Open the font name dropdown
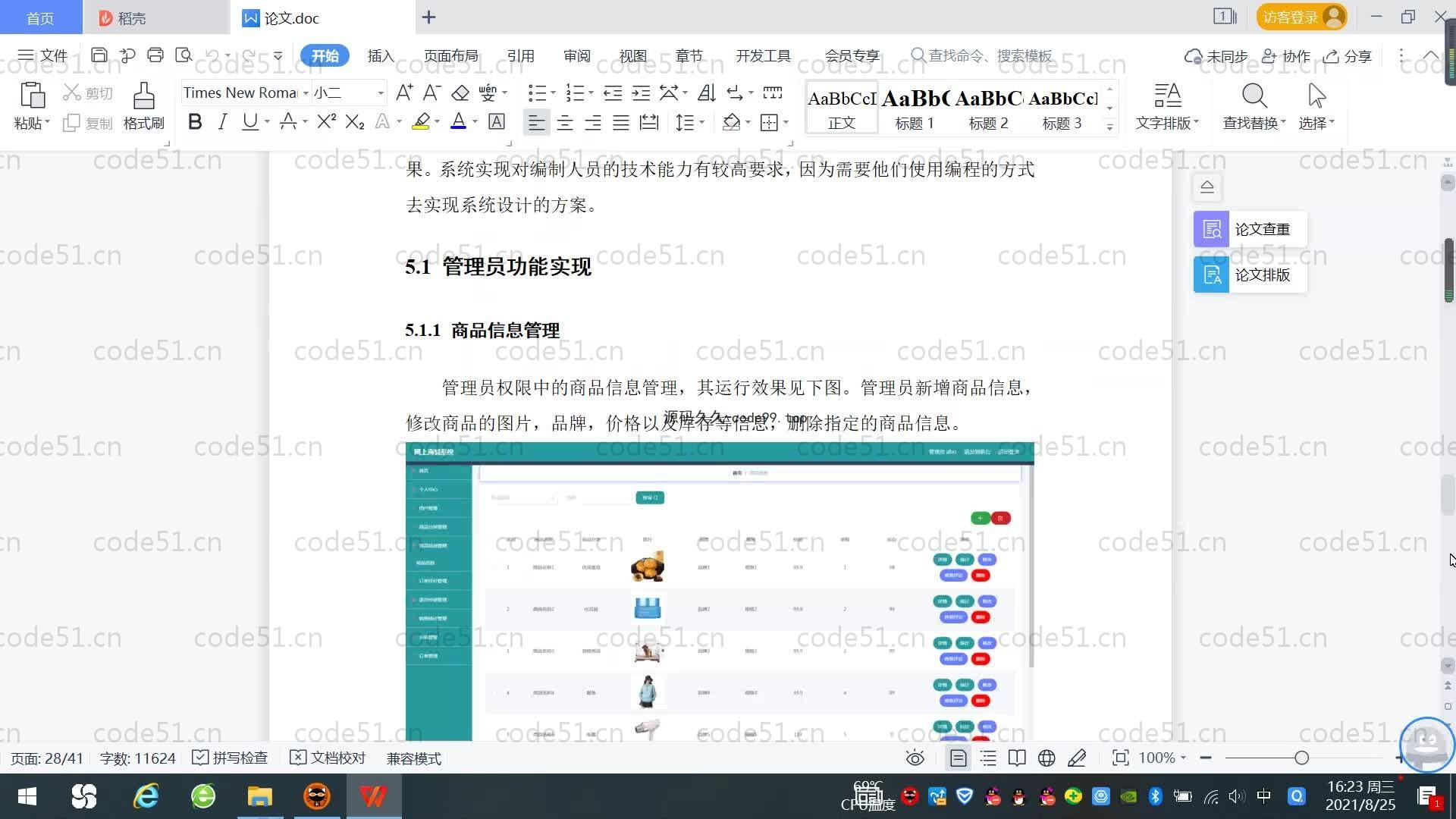Screen dimensions: 1456x819 pyautogui.click(x=306, y=93)
